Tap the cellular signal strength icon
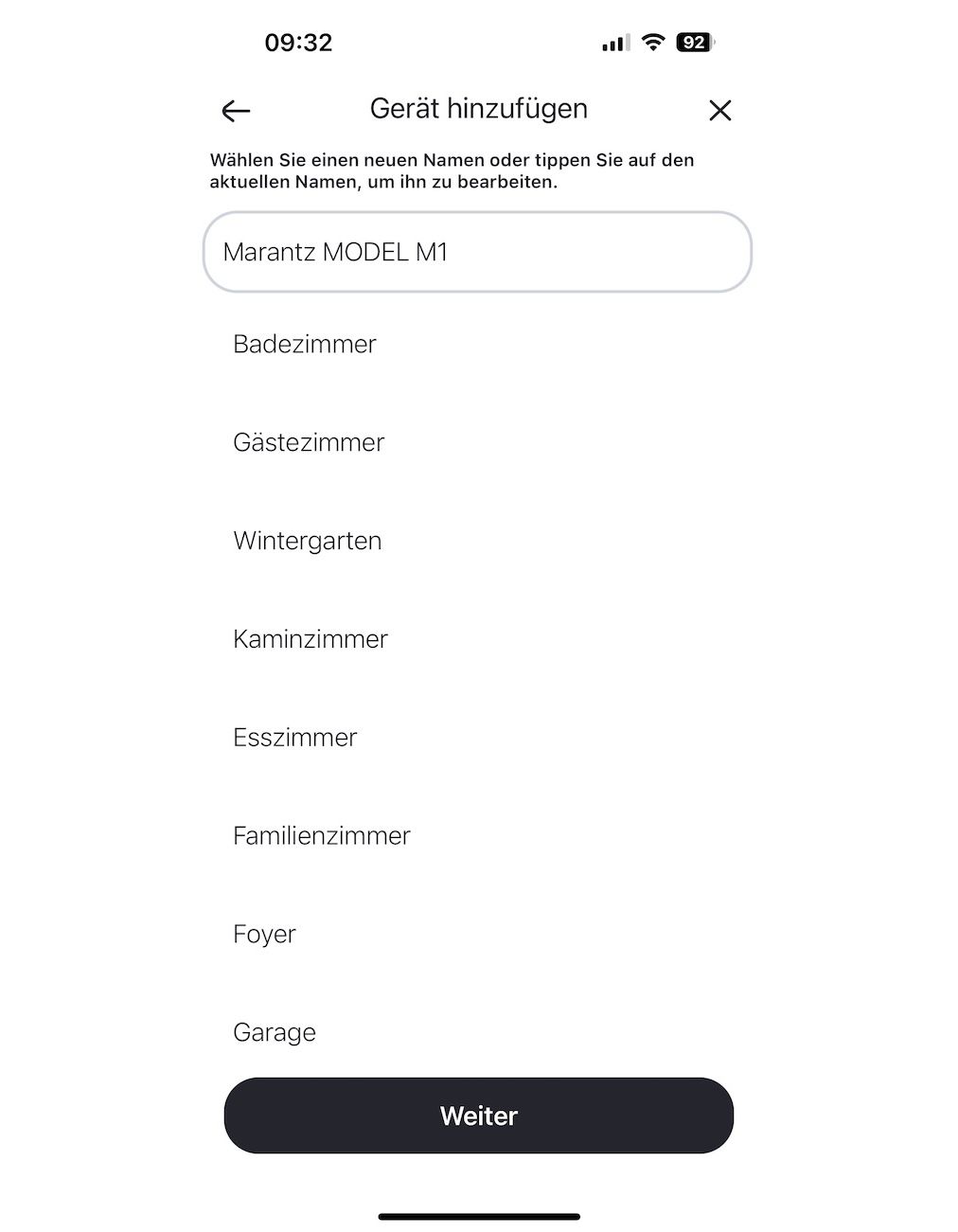Screen dimensions: 958x1232 click(615, 43)
